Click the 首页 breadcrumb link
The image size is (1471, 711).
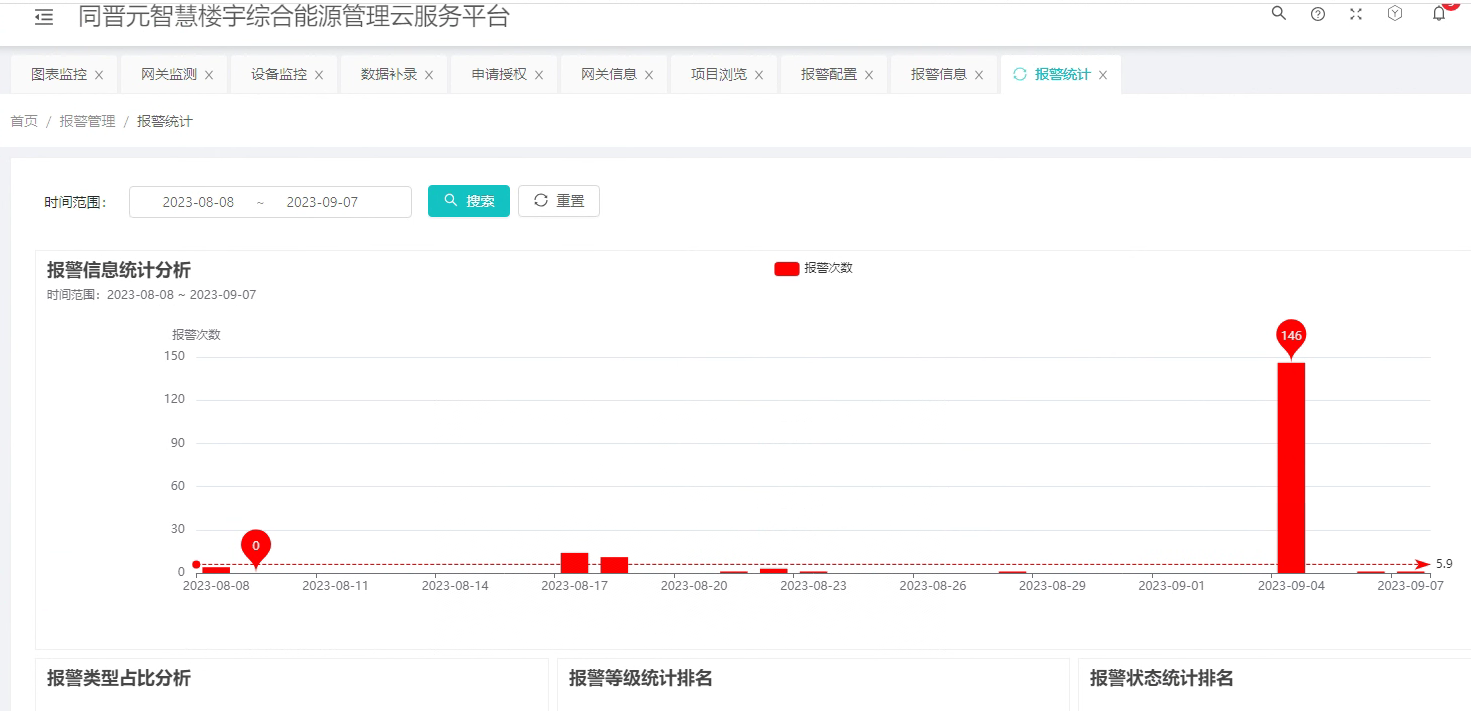(24, 121)
